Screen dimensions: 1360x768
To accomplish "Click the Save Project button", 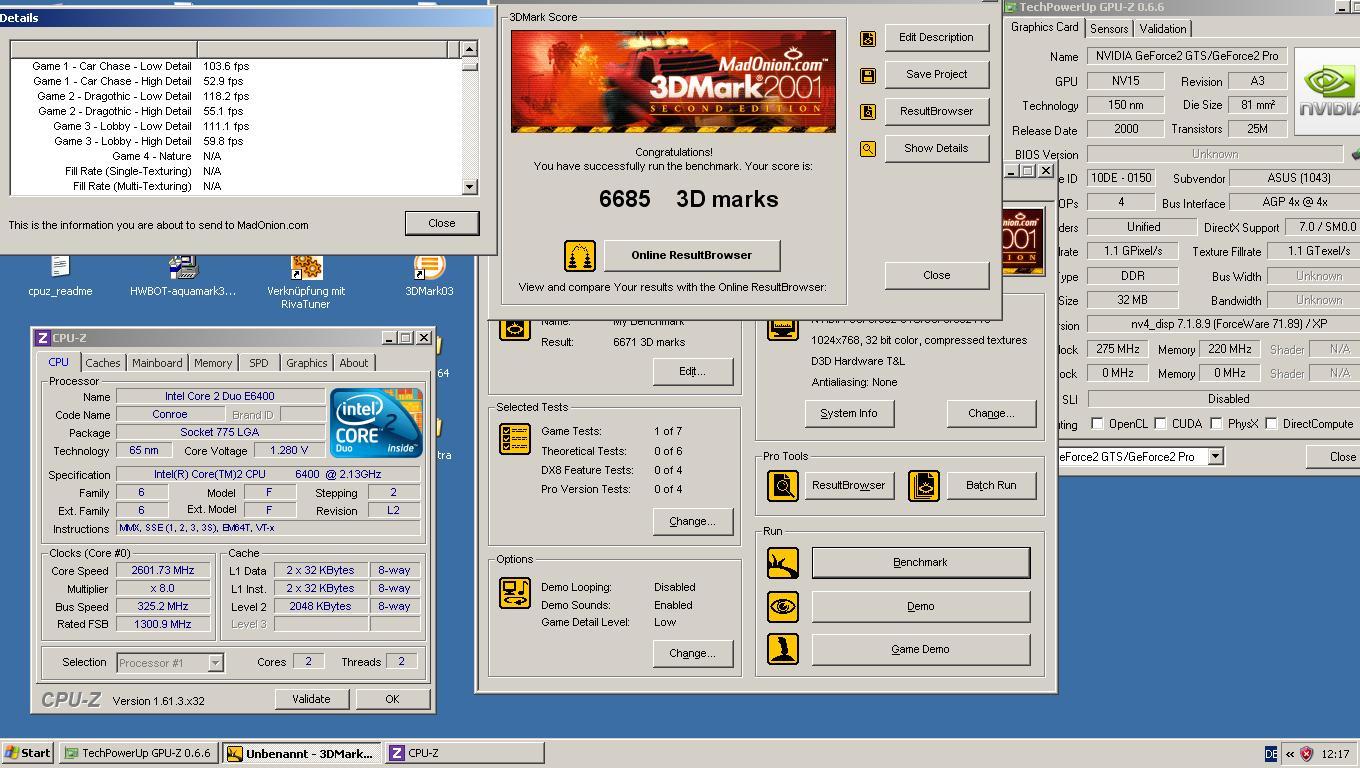I will (x=936, y=75).
